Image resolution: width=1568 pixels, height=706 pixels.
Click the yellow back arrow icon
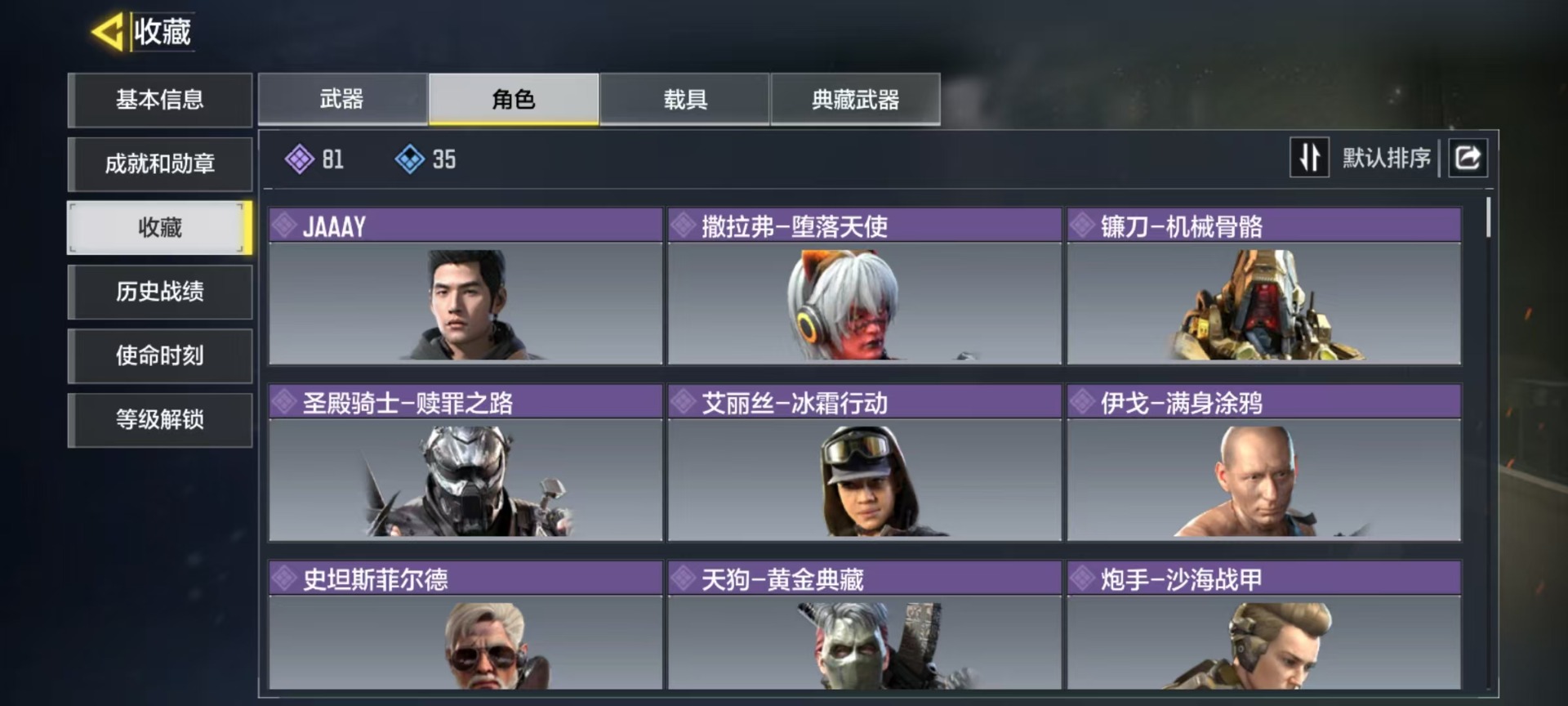107,32
